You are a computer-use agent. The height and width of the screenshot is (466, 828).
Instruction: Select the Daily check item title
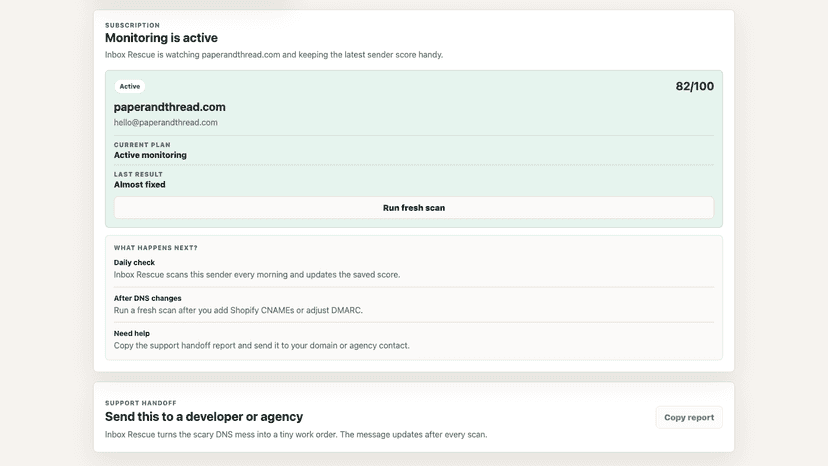click(x=134, y=263)
